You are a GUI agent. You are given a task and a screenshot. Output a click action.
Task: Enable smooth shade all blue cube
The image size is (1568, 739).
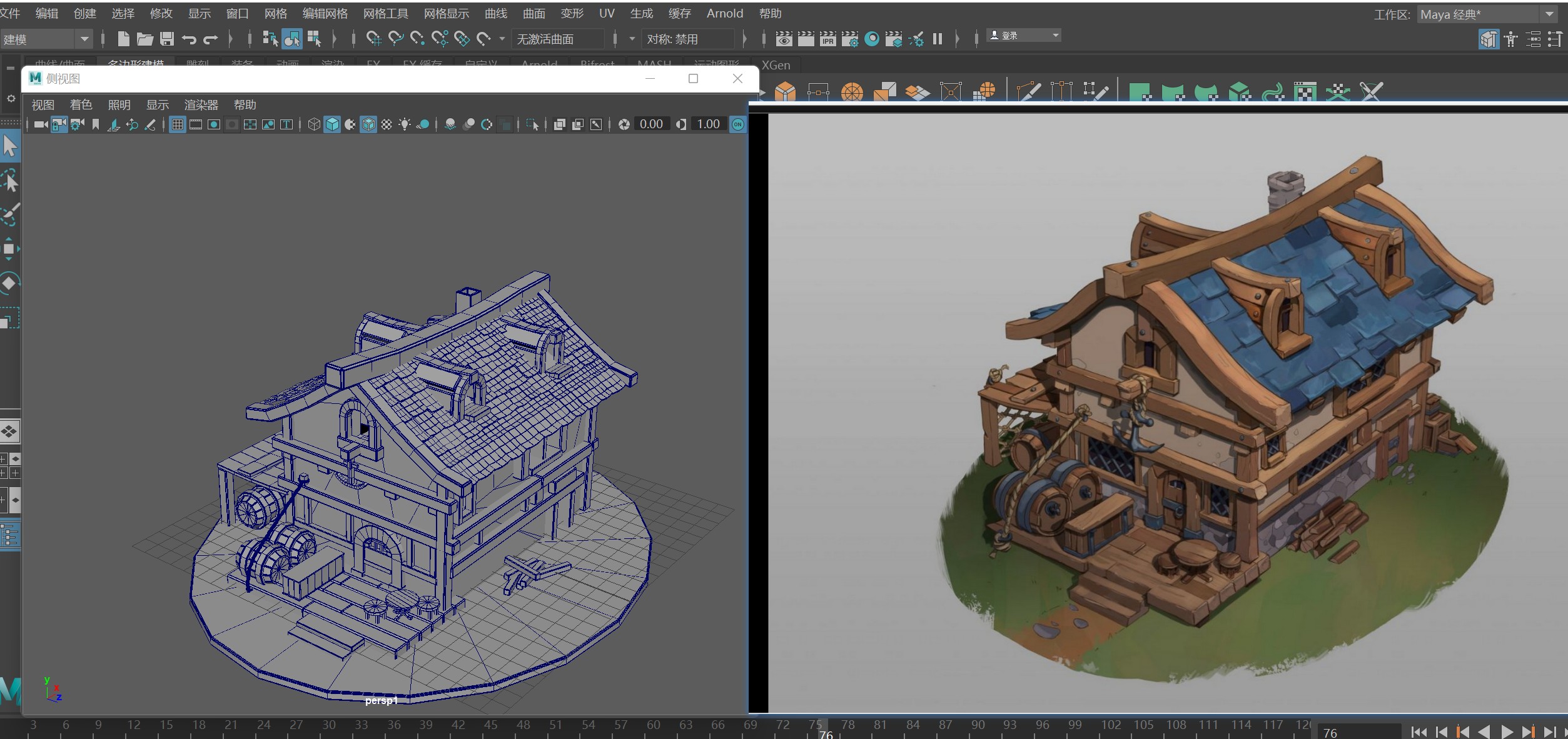pyautogui.click(x=332, y=124)
